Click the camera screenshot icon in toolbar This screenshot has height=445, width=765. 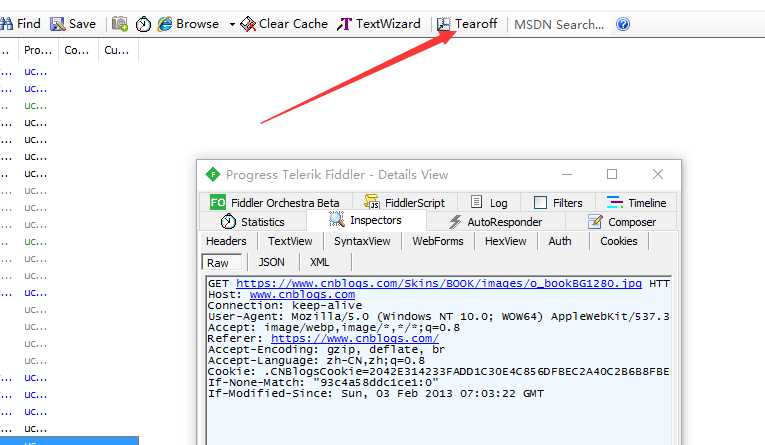[120, 23]
